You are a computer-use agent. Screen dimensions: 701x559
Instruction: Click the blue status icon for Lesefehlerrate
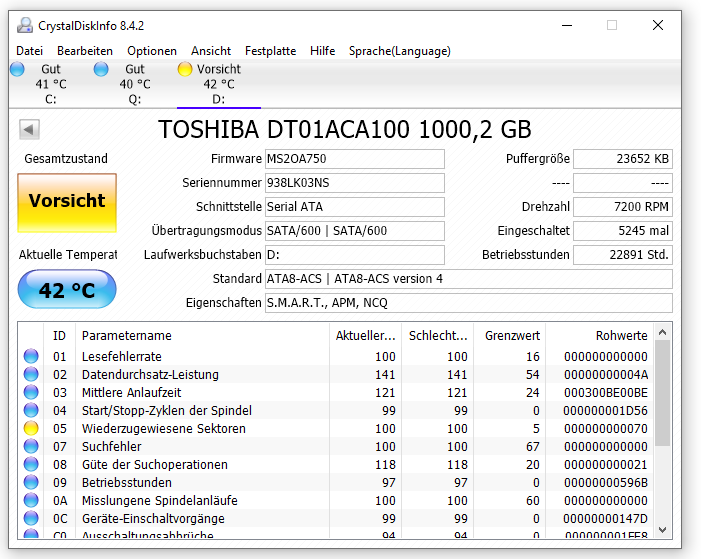(31, 356)
